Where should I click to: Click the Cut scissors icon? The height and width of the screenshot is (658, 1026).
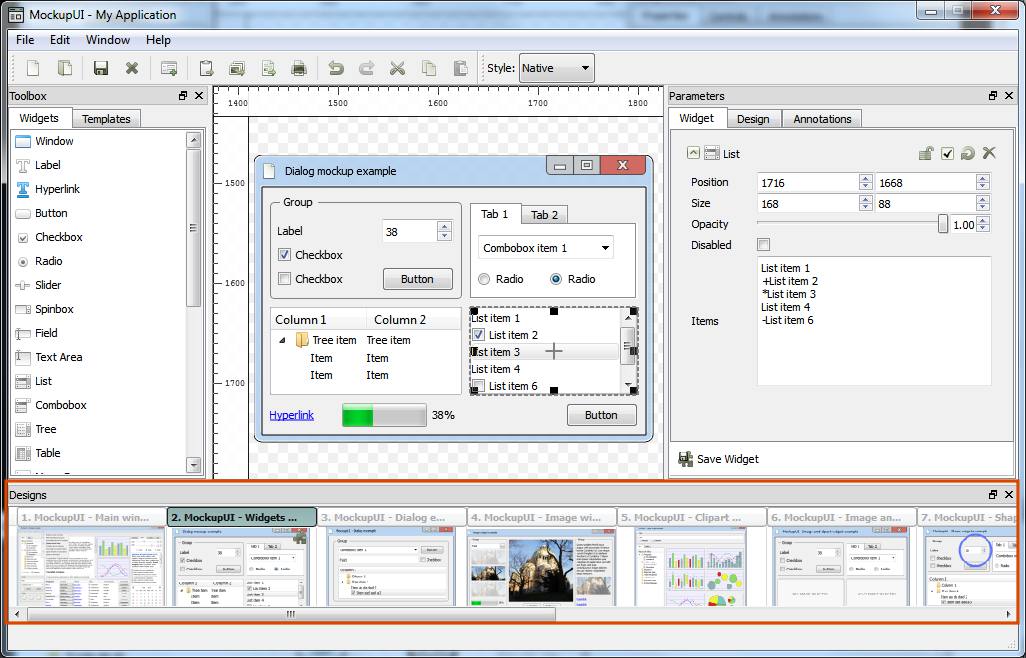click(x=397, y=68)
